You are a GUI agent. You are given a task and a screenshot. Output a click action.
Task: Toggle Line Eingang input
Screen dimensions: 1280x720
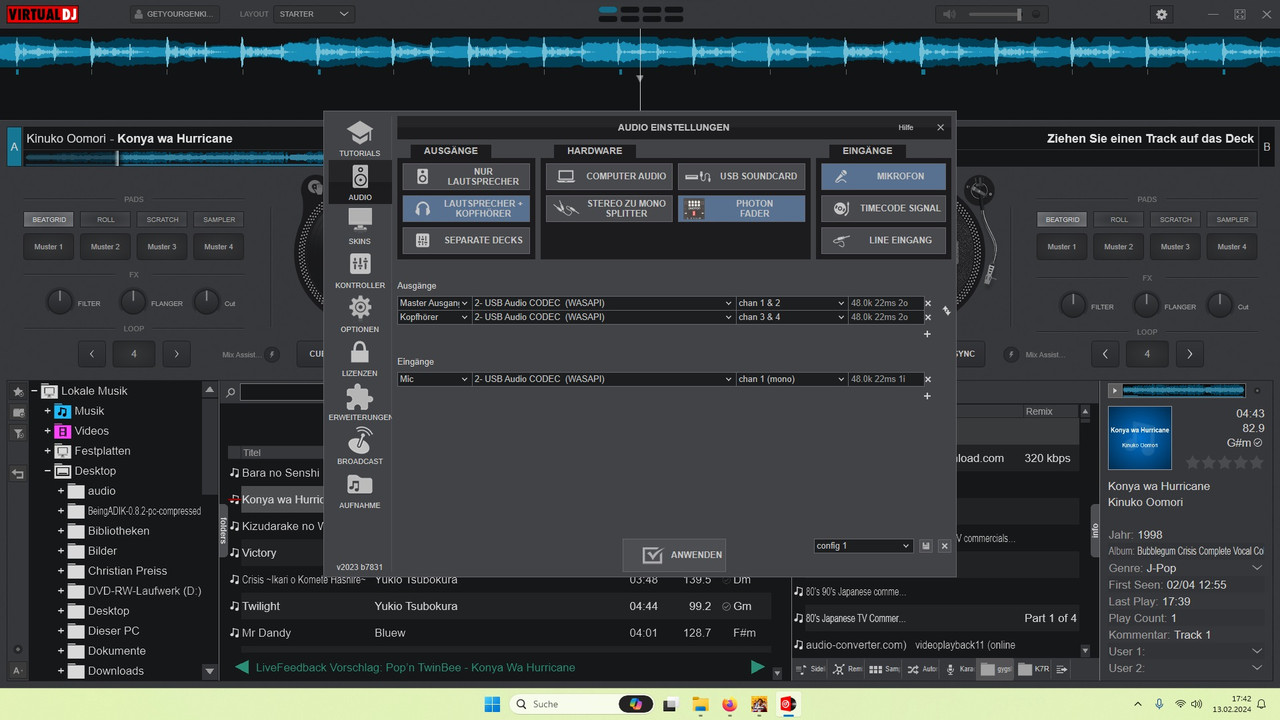click(883, 240)
